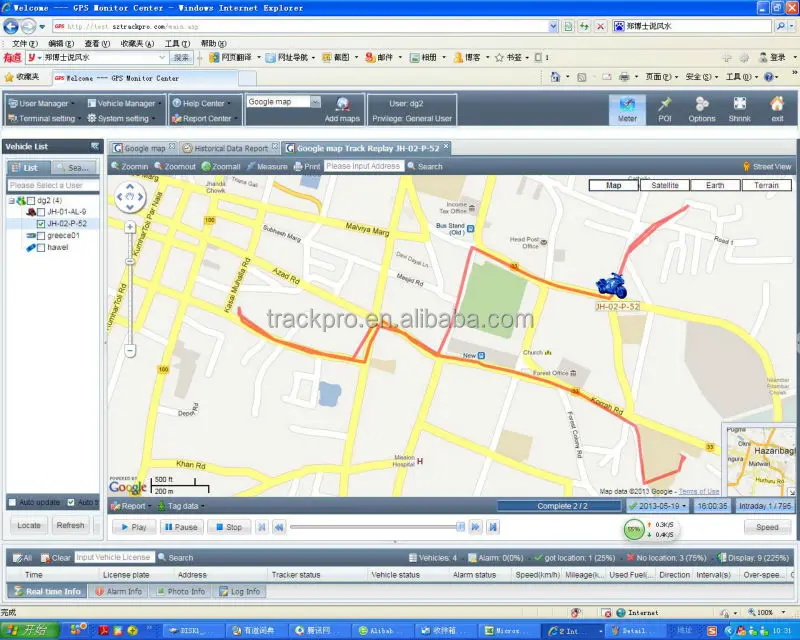Click the All vehicles icon in bottom panel
800x640 pixels.
point(22,558)
